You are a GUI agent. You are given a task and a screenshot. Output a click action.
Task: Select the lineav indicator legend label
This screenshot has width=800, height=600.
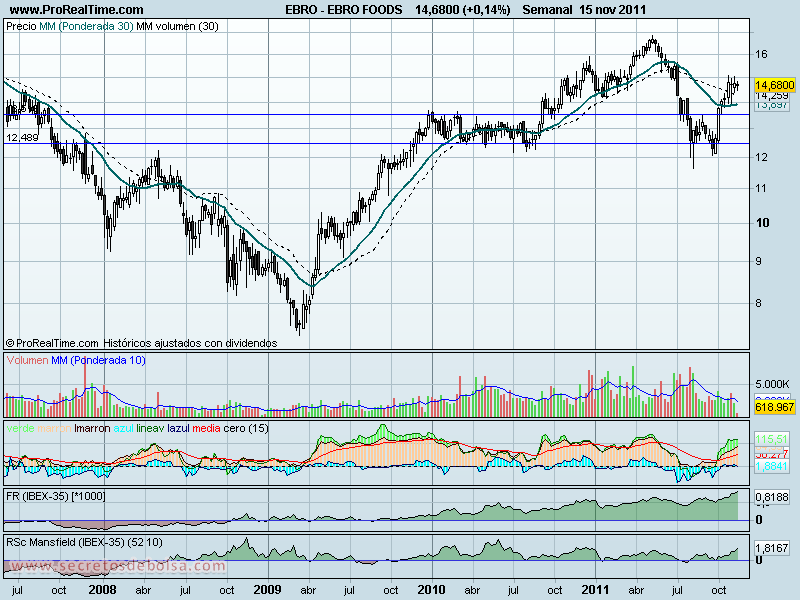point(151,428)
